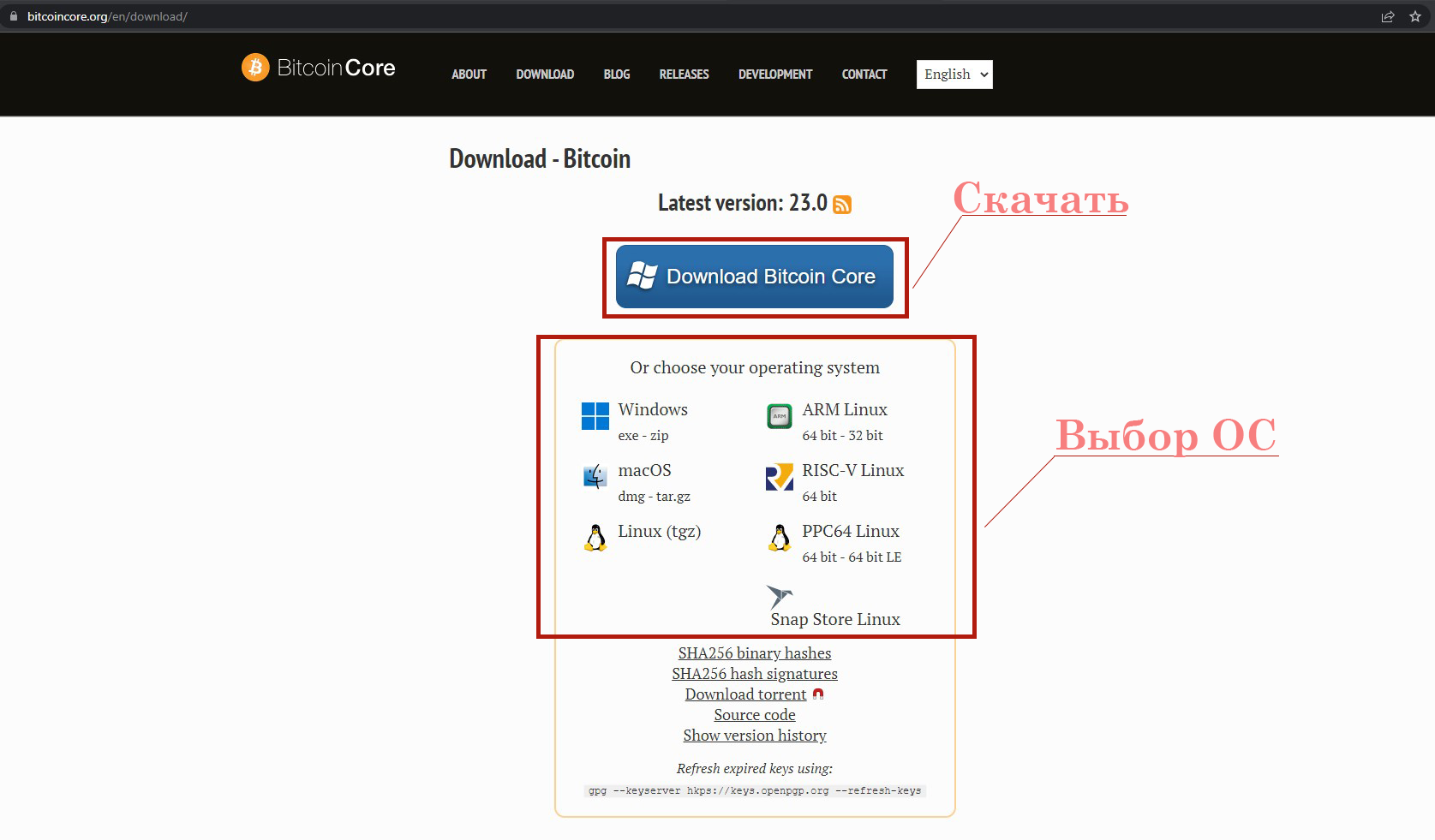This screenshot has width=1435, height=840.
Task: Select the Releases menu item
Action: [685, 74]
